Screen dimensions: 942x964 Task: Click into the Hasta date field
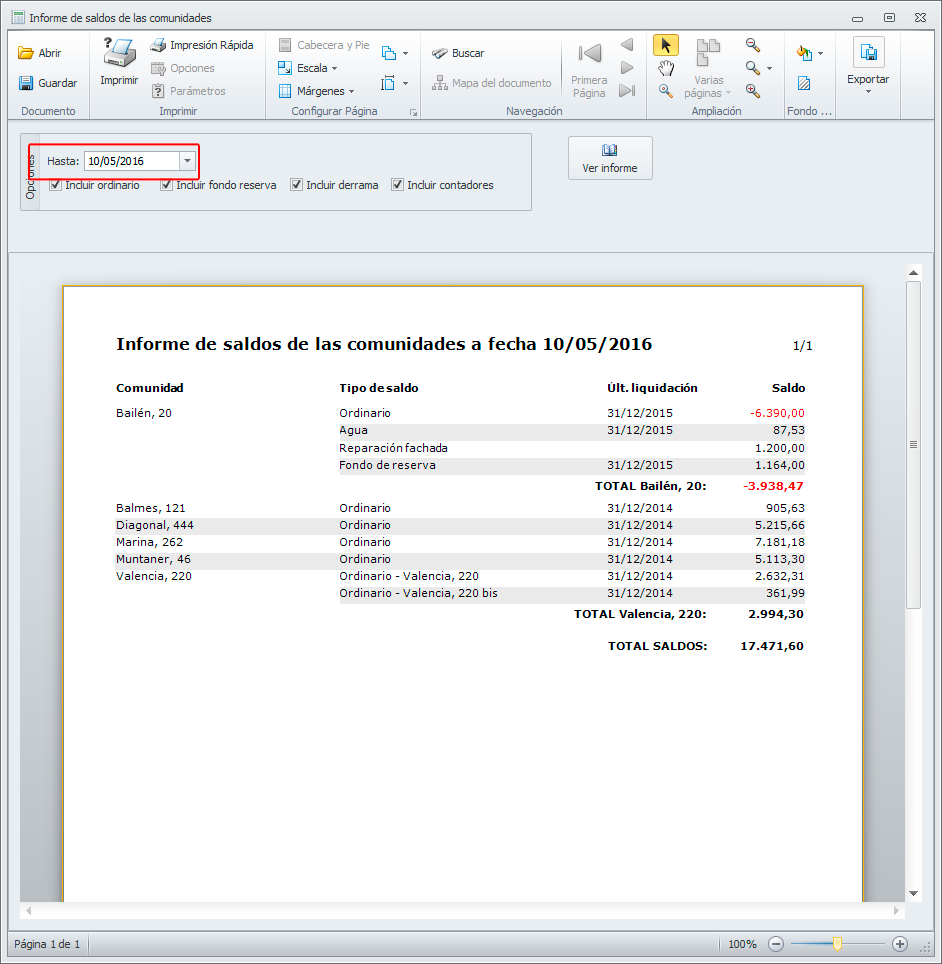click(132, 161)
